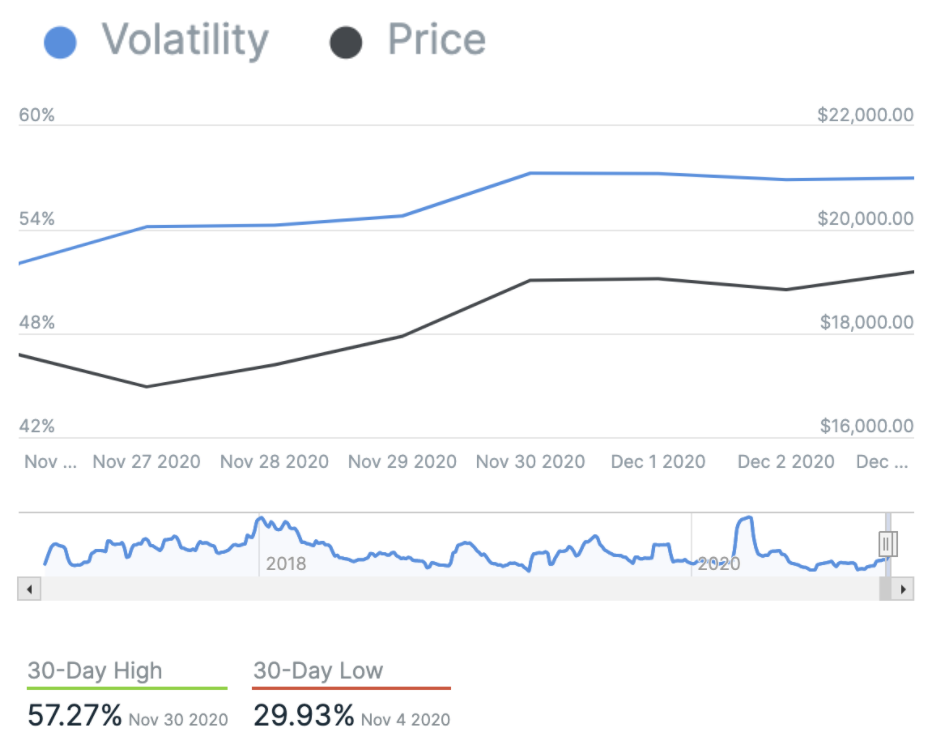This screenshot has width=928, height=742.
Task: Select the Dec 2 2020 axis label
Action: click(x=786, y=462)
